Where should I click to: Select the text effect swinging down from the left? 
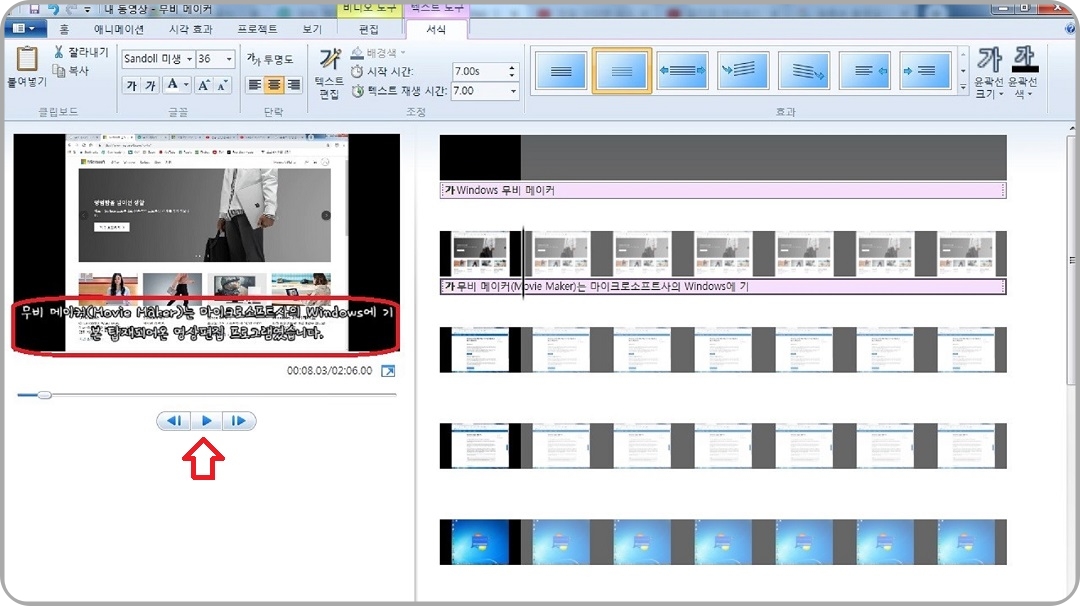point(742,70)
